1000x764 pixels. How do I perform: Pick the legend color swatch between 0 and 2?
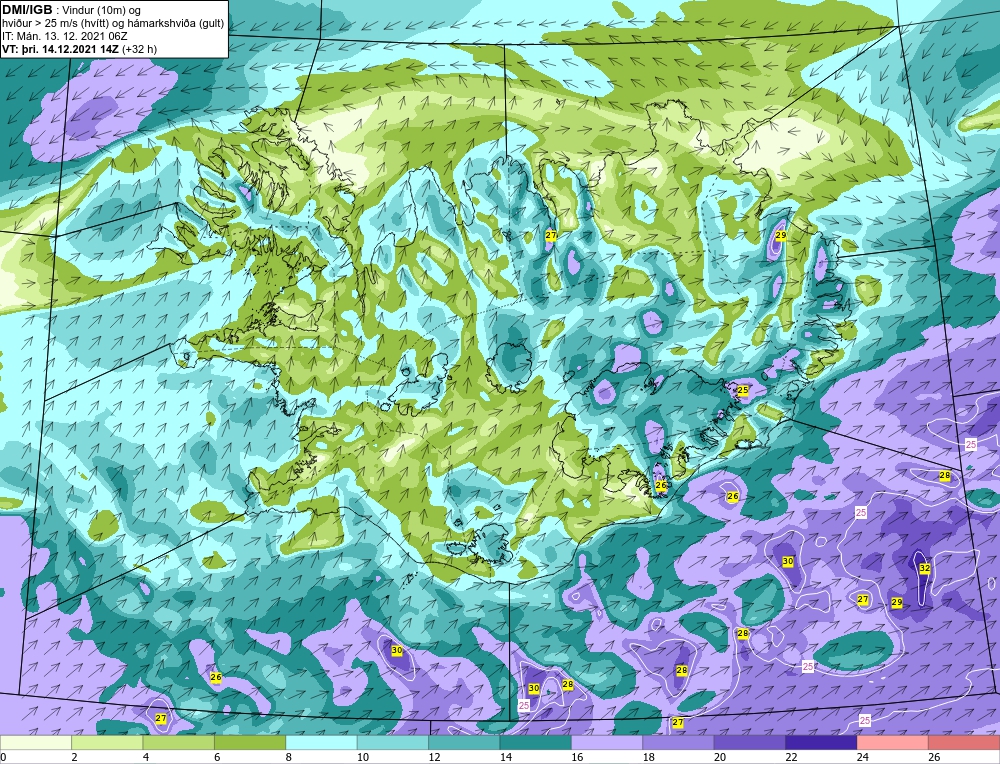(36, 743)
